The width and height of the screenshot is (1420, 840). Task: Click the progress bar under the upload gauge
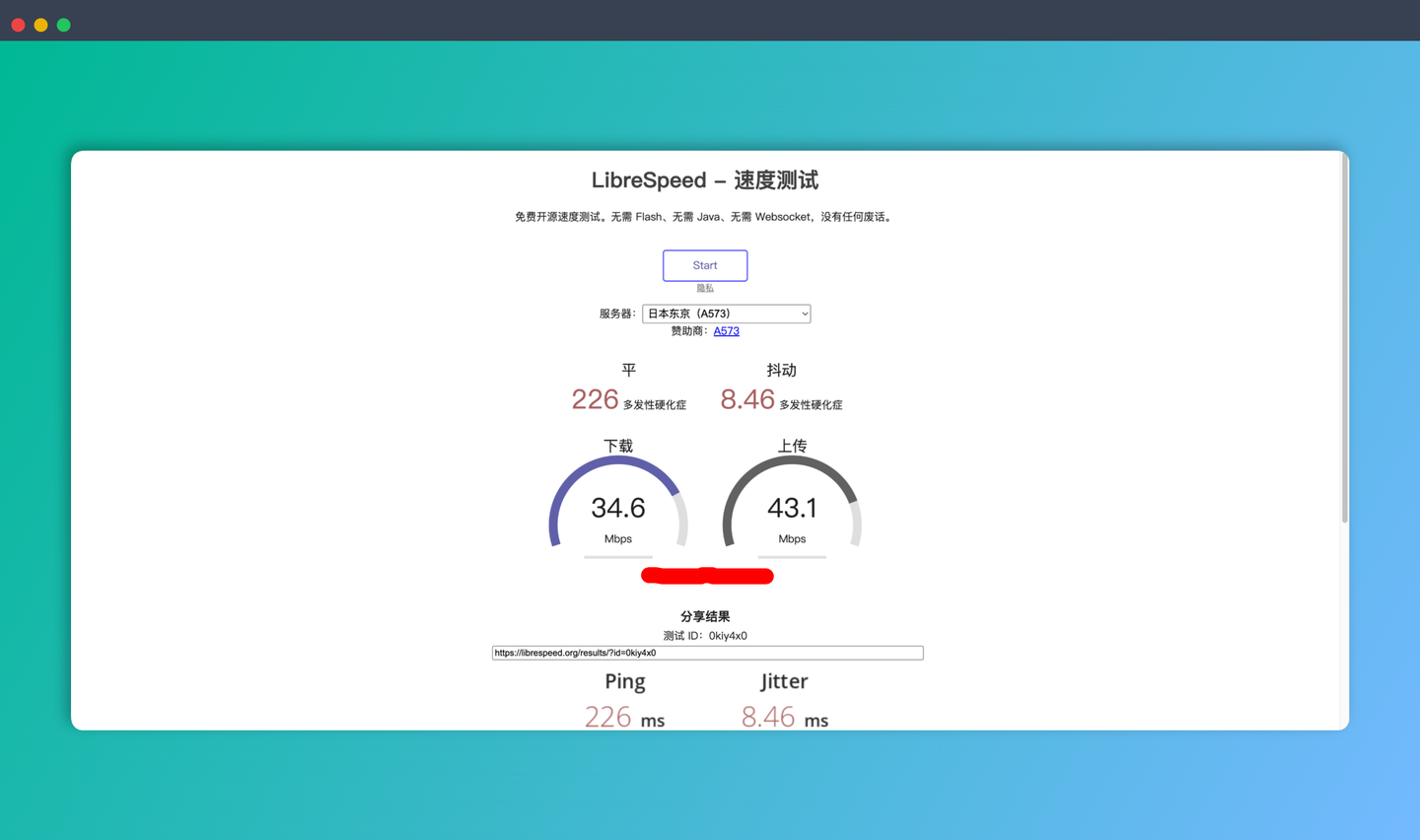(792, 558)
